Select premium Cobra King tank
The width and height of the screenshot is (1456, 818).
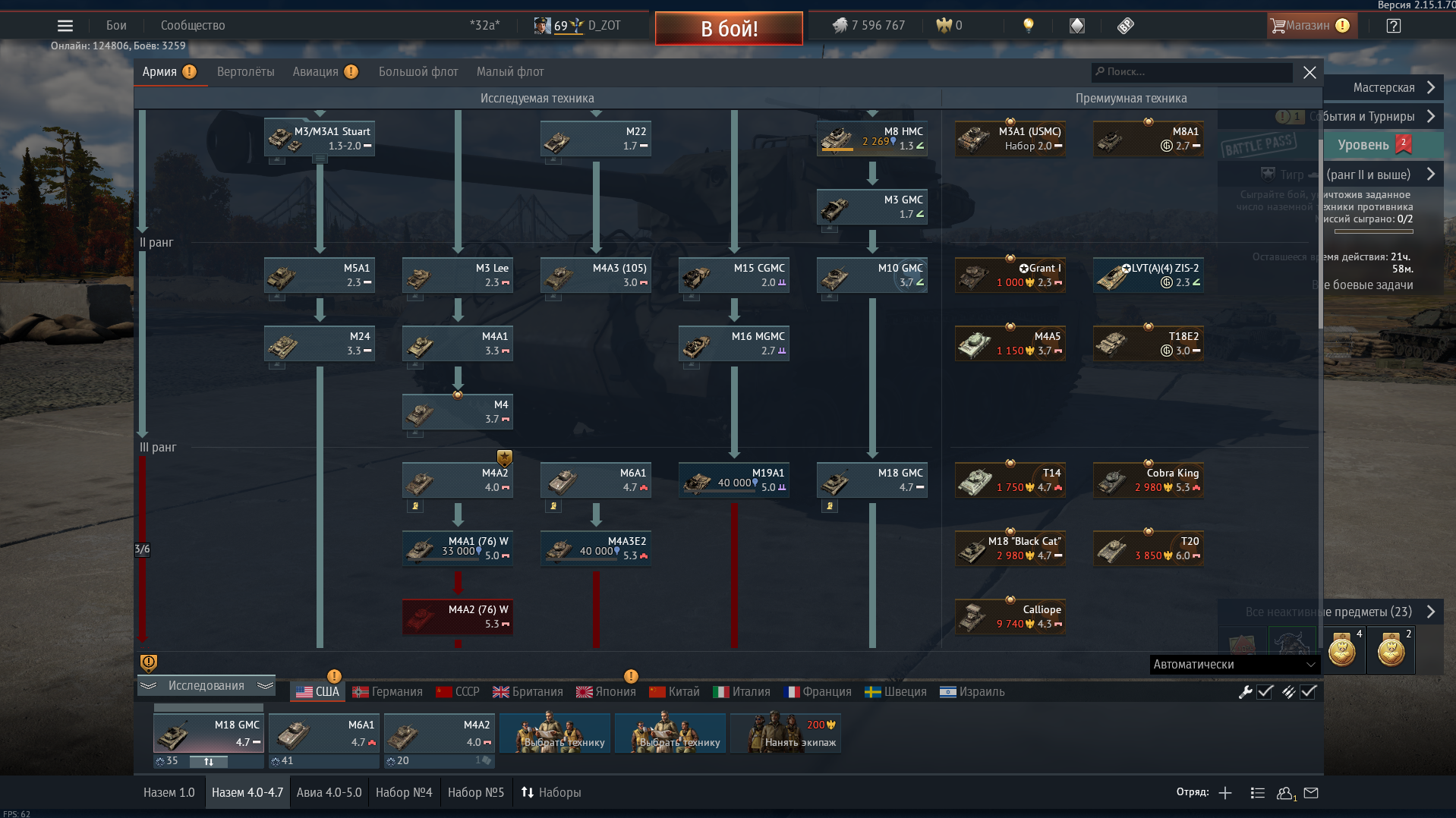click(1148, 480)
